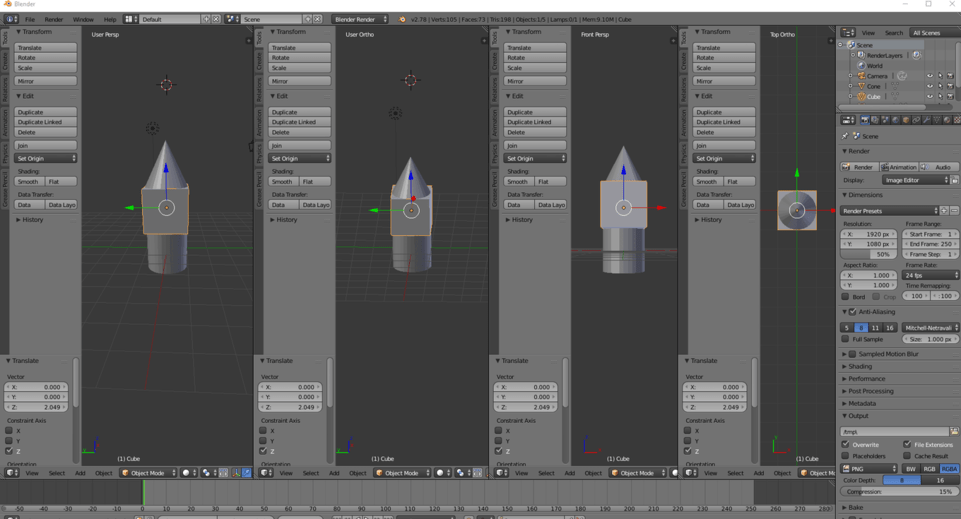Viewport: 961px width, 519px height.
Task: Toggle the 3D manipulator icon in first viewport header
Action: point(237,473)
